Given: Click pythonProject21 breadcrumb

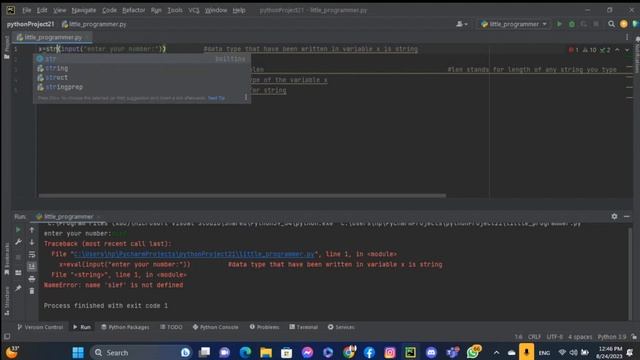Looking at the screenshot, I should [x=30, y=24].
